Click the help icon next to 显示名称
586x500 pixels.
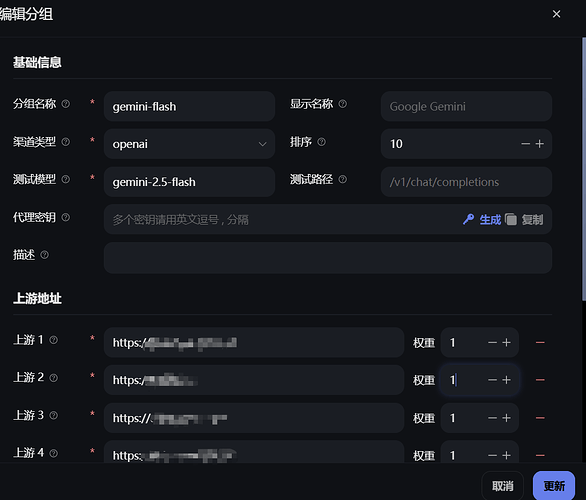point(342,104)
